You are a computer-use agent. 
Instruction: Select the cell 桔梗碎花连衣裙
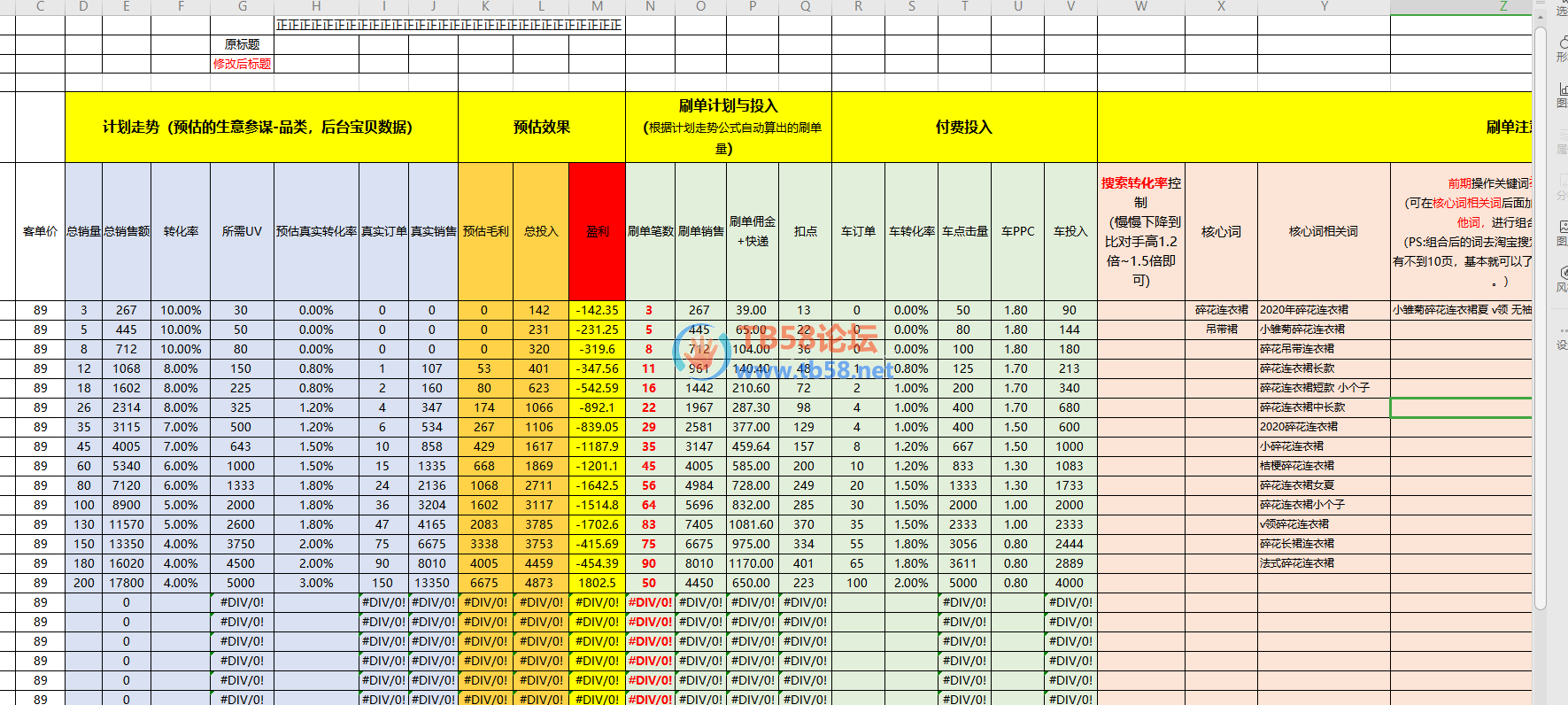point(1324,466)
